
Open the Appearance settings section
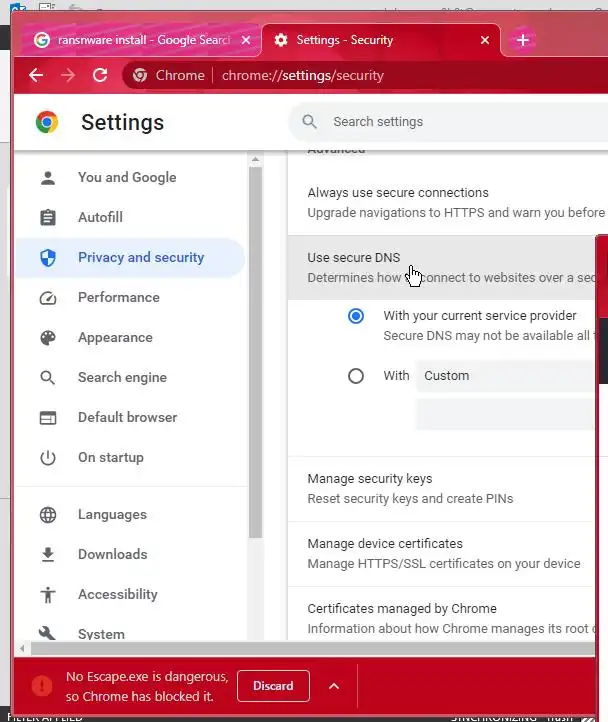[x=130, y=338]
